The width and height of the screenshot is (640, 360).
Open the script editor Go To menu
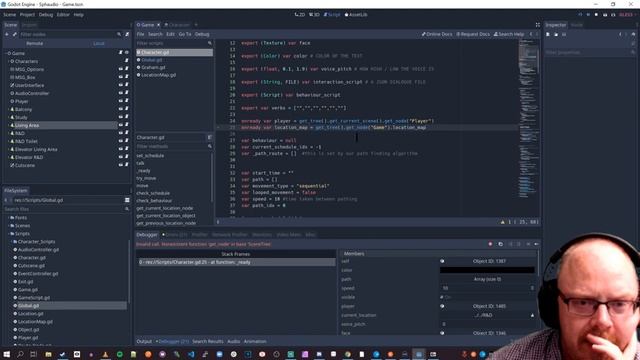tap(184, 34)
